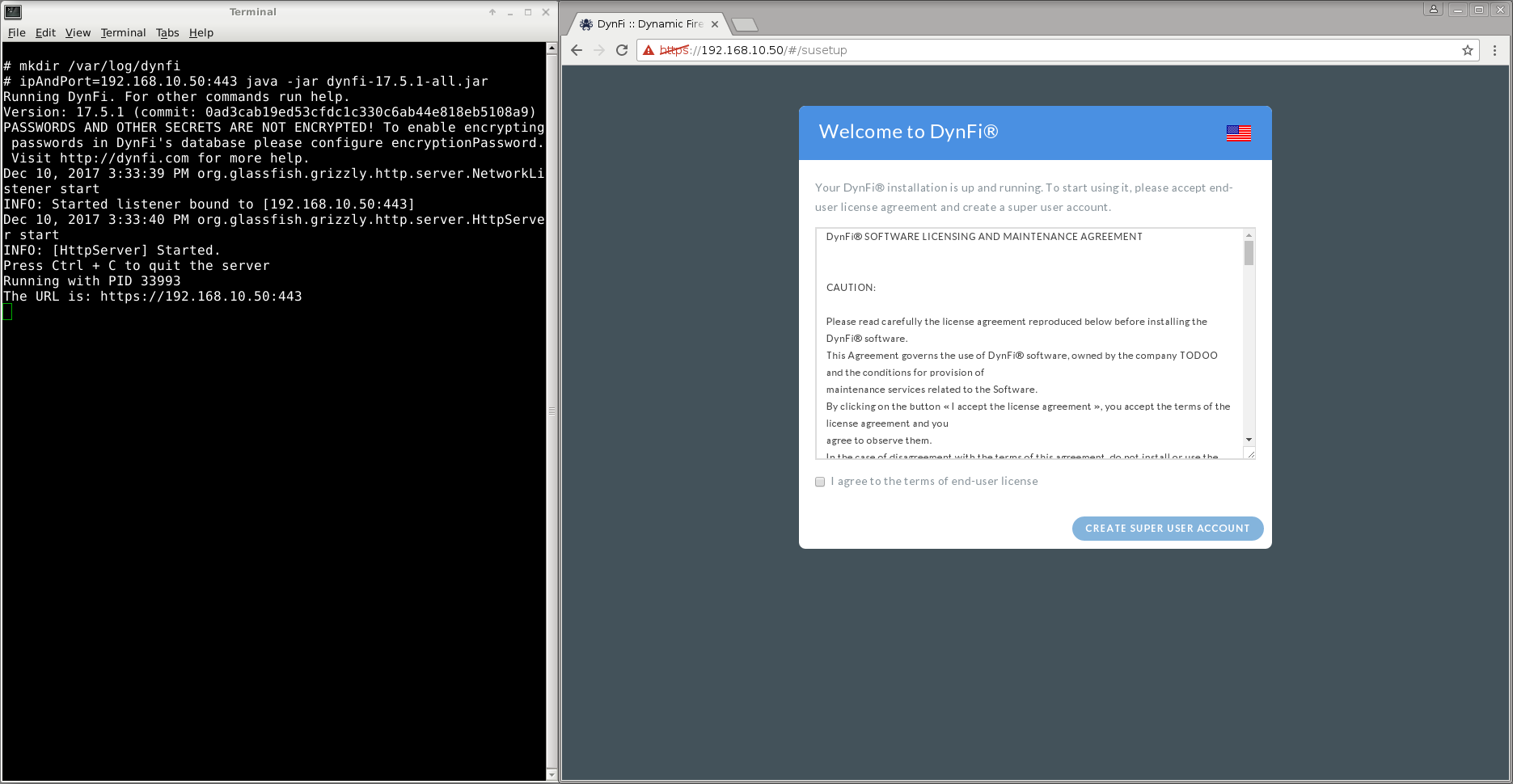Open the Terminal File menu
1513x784 pixels.
[17, 33]
